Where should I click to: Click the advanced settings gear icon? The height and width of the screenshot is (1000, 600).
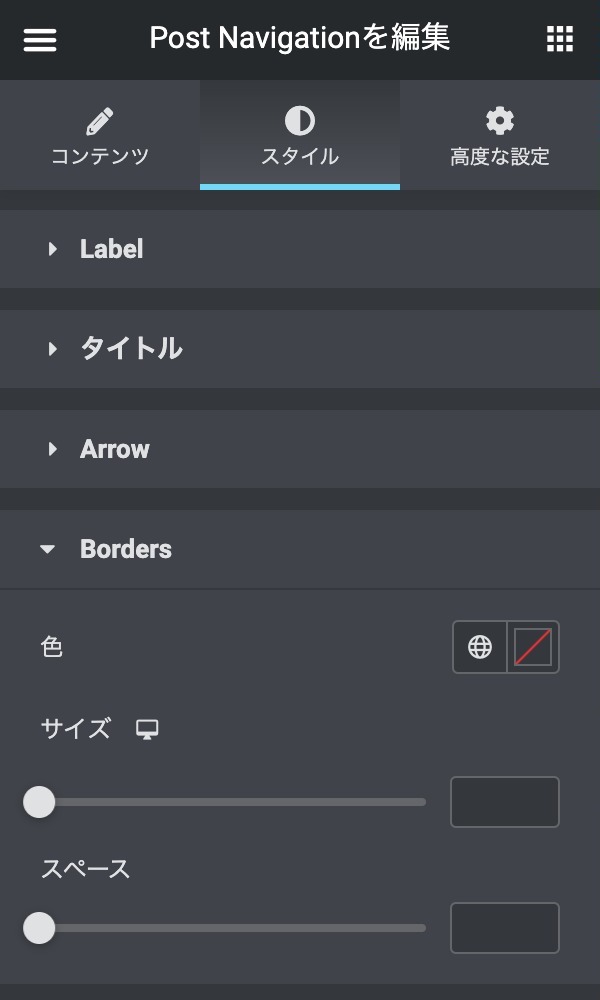tap(500, 122)
